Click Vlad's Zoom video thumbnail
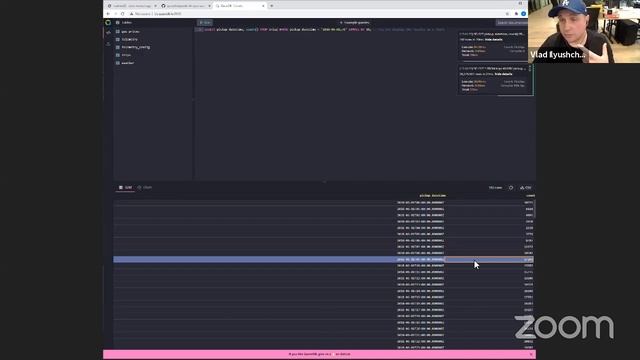The width and height of the screenshot is (640, 360). click(584, 31)
